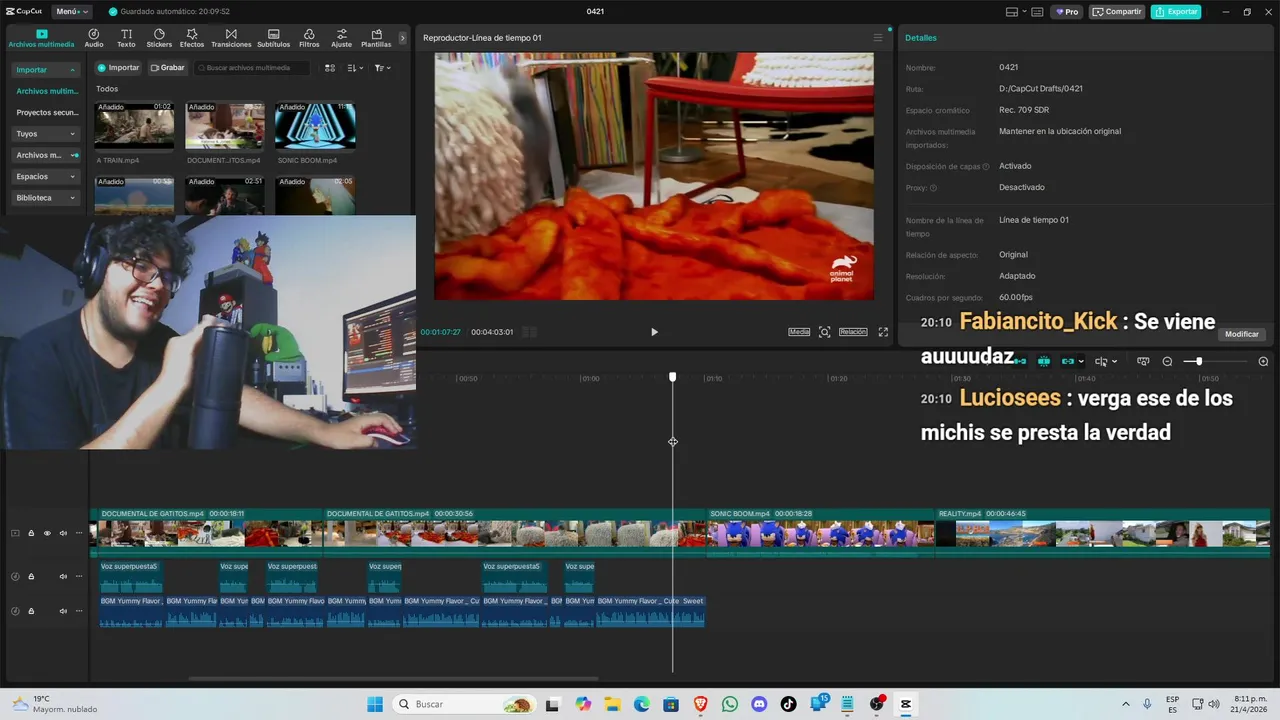Image resolution: width=1280 pixels, height=720 pixels.
Task: Toggle lock on Voz superpuesta track
Action: [31, 576]
